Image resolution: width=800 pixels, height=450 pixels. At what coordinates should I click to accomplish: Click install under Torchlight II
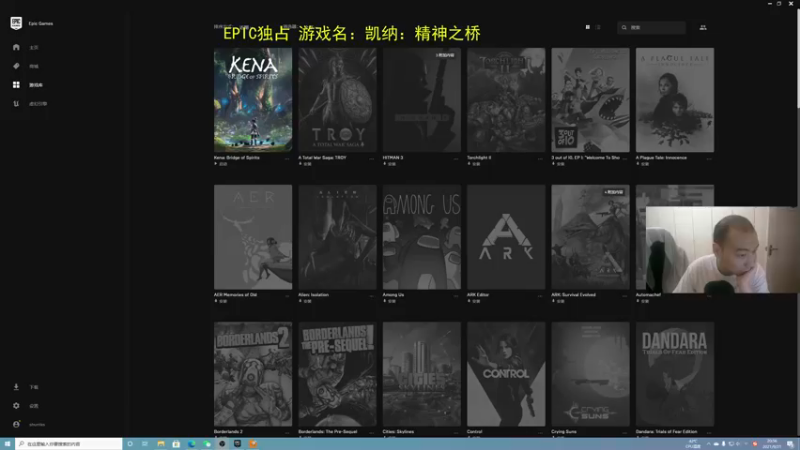[x=474, y=164]
